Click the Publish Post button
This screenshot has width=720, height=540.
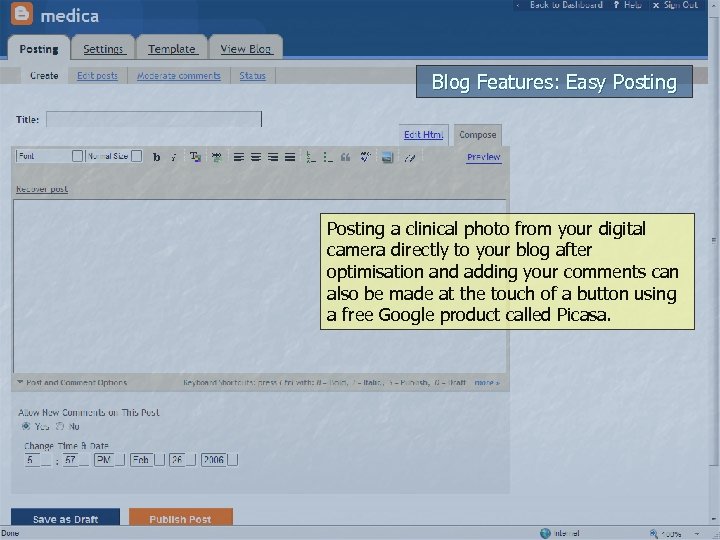click(x=180, y=518)
